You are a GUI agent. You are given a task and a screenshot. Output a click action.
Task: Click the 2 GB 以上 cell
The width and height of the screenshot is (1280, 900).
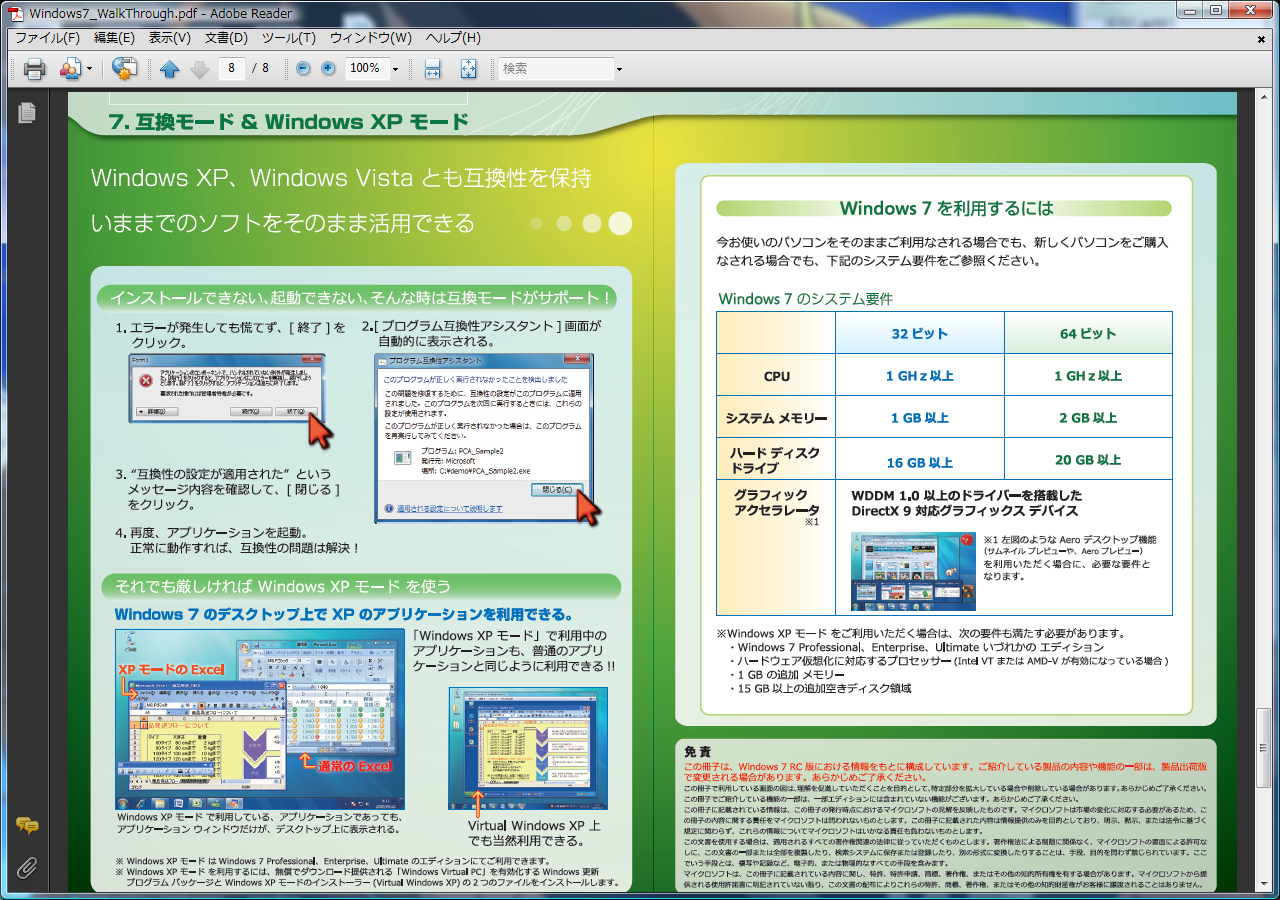point(1088,418)
